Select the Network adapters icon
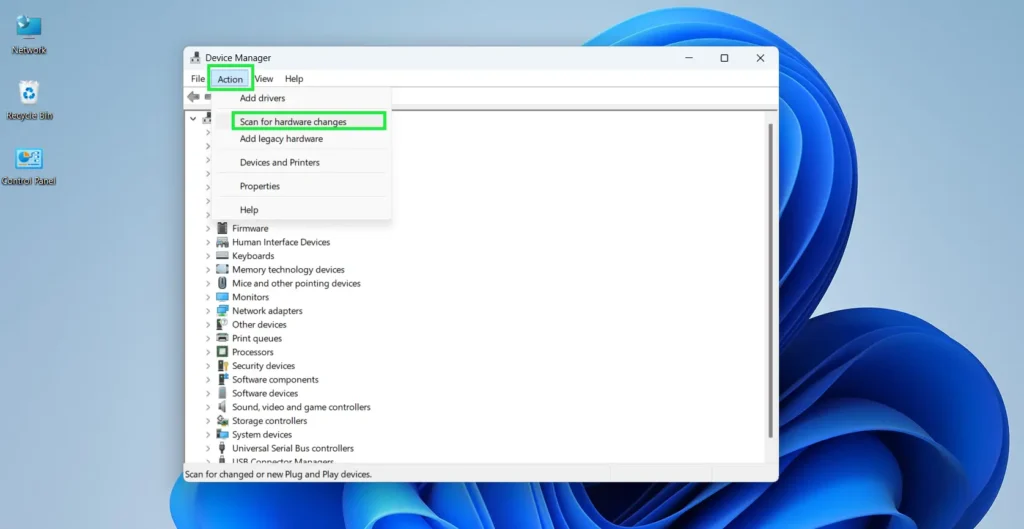 222,310
